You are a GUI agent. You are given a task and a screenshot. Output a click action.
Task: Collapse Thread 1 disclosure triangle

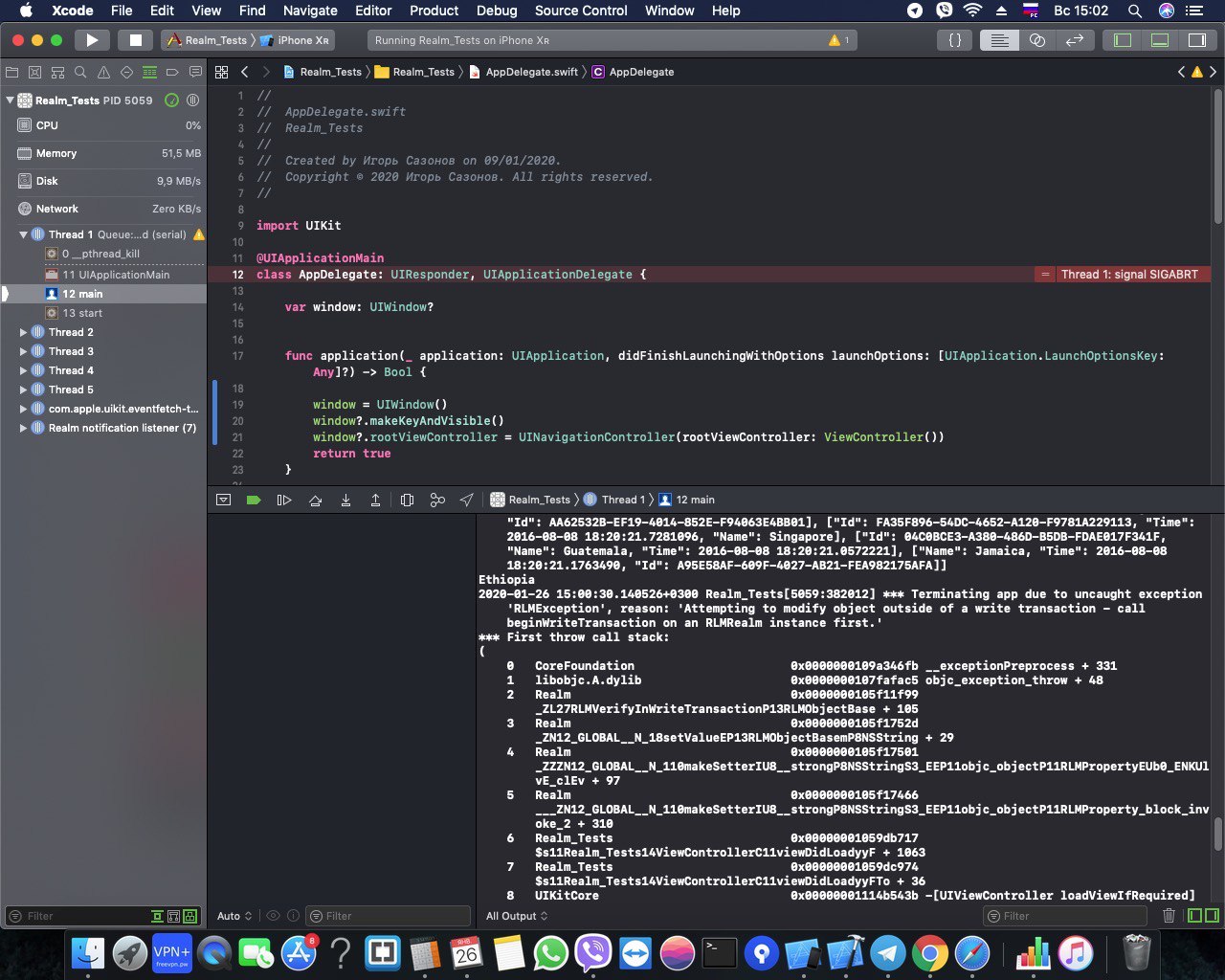click(24, 234)
